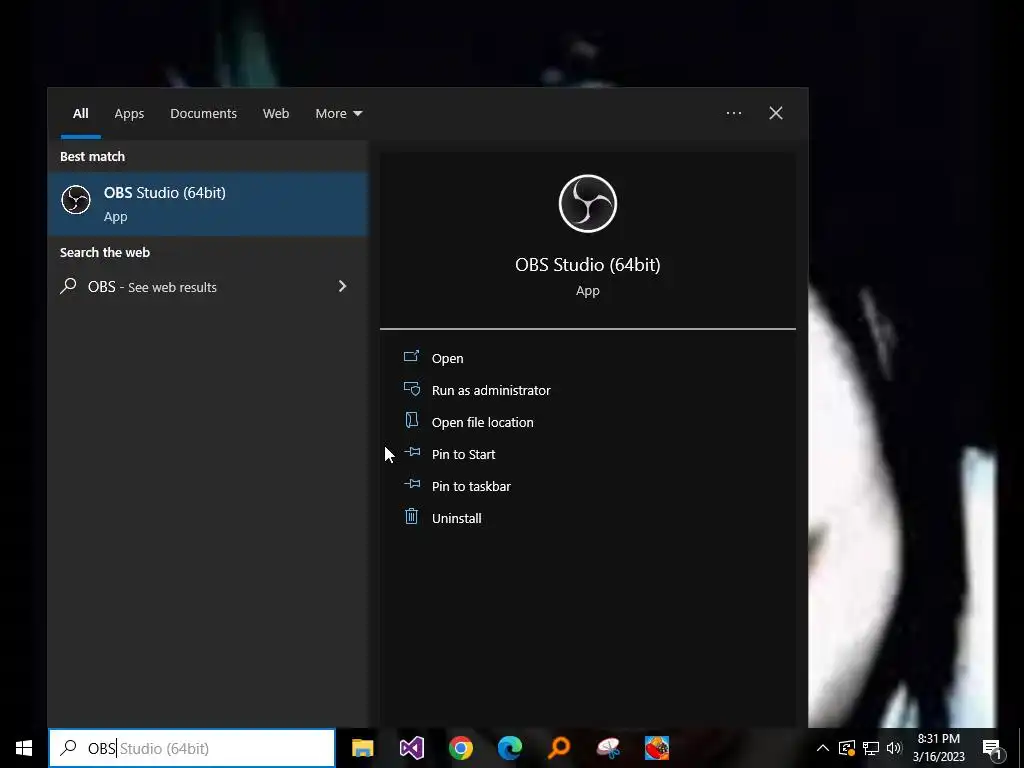Click the Pin to Start pin icon
This screenshot has width=1024, height=768.
412,452
